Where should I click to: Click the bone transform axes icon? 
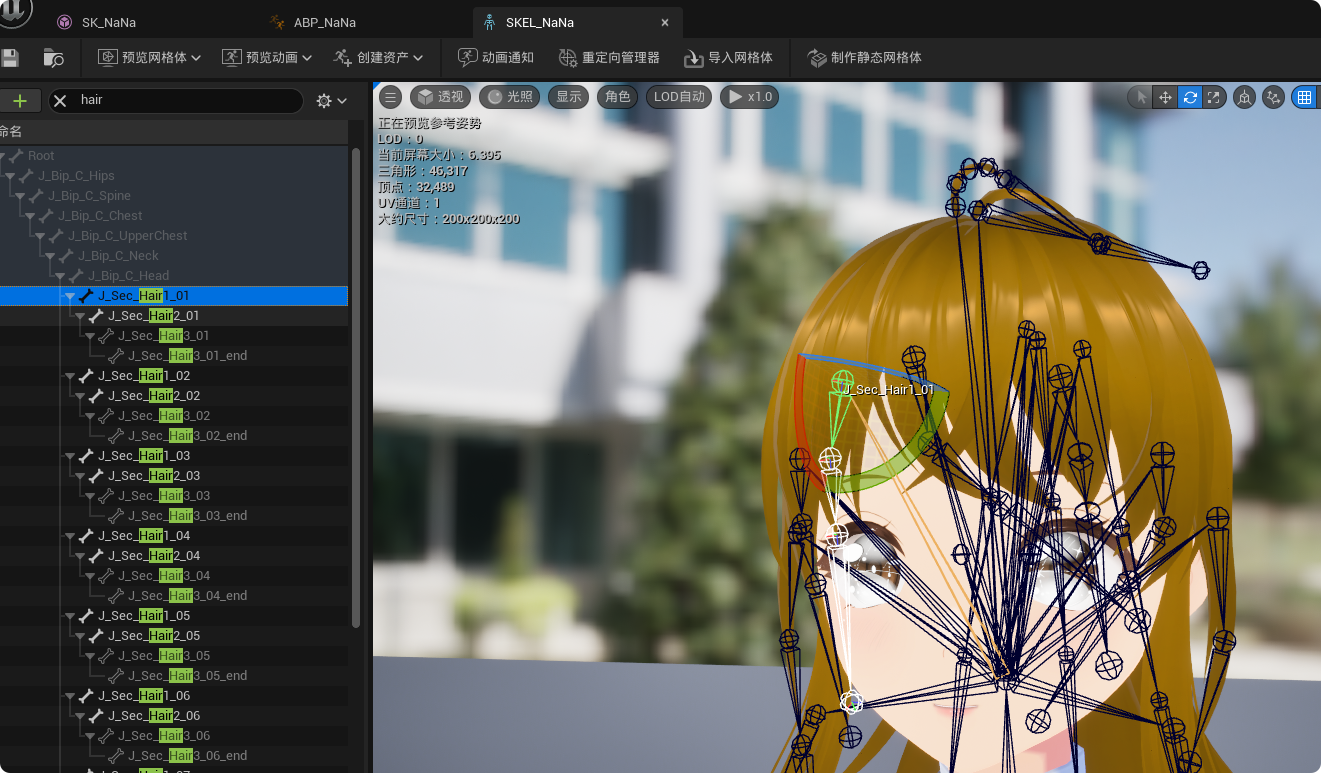pos(1273,97)
